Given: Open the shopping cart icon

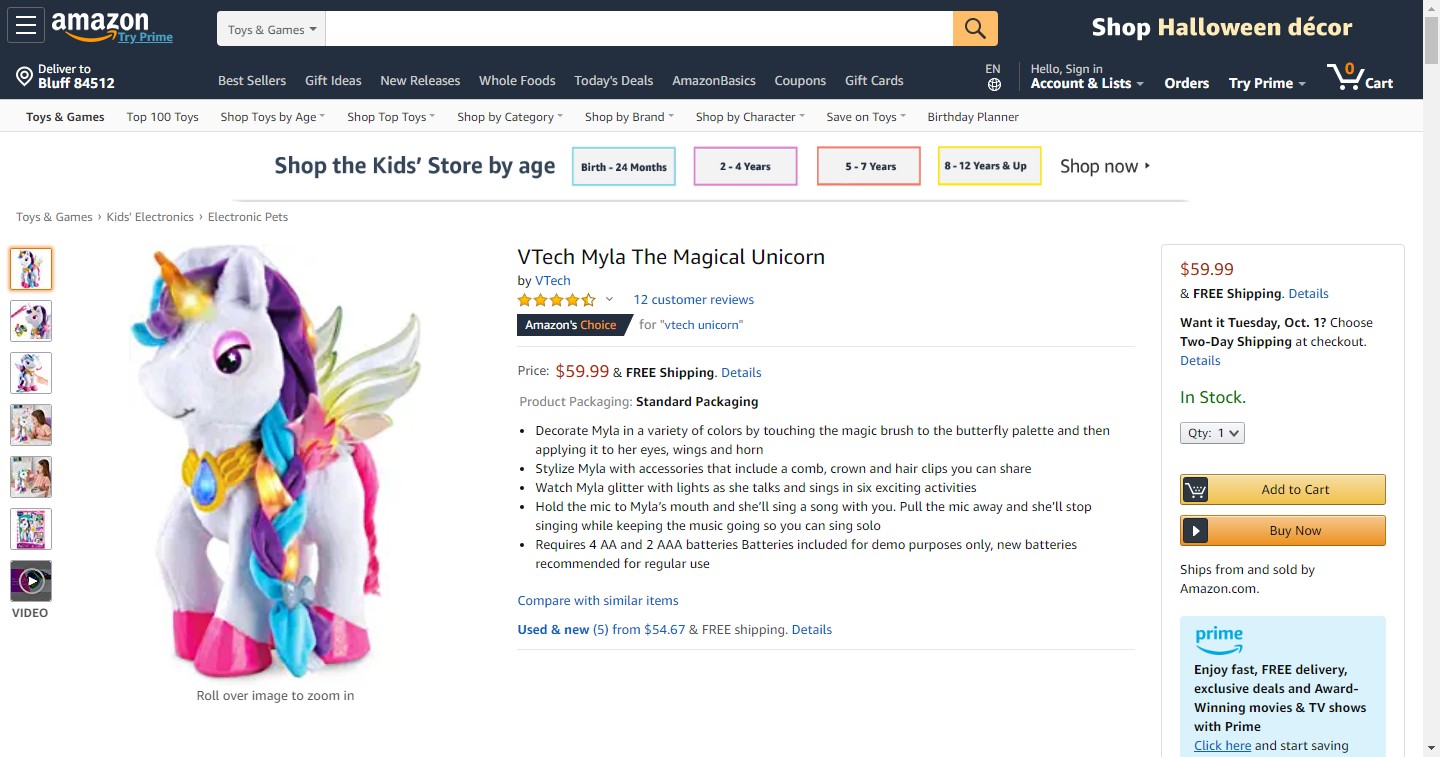Looking at the screenshot, I should [1345, 76].
